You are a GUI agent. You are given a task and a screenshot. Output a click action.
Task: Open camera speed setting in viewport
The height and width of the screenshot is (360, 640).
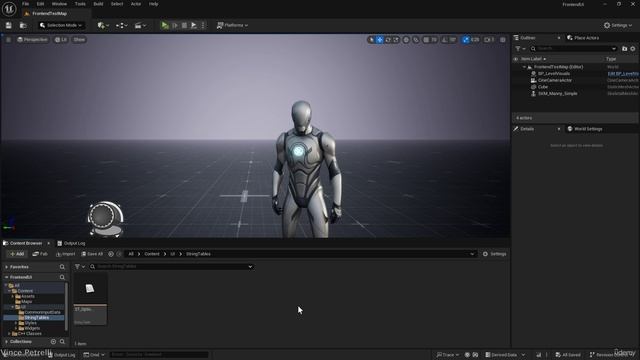tap(489, 40)
